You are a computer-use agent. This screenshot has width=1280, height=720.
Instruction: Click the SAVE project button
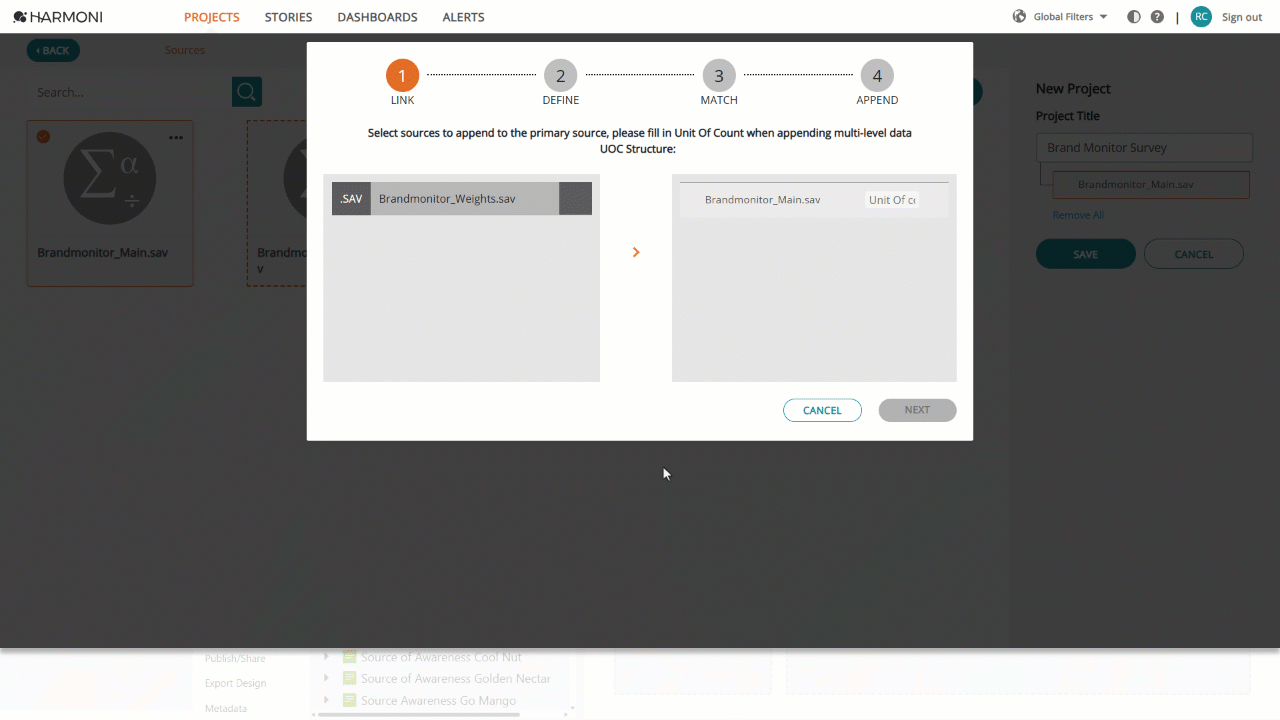(x=1085, y=254)
